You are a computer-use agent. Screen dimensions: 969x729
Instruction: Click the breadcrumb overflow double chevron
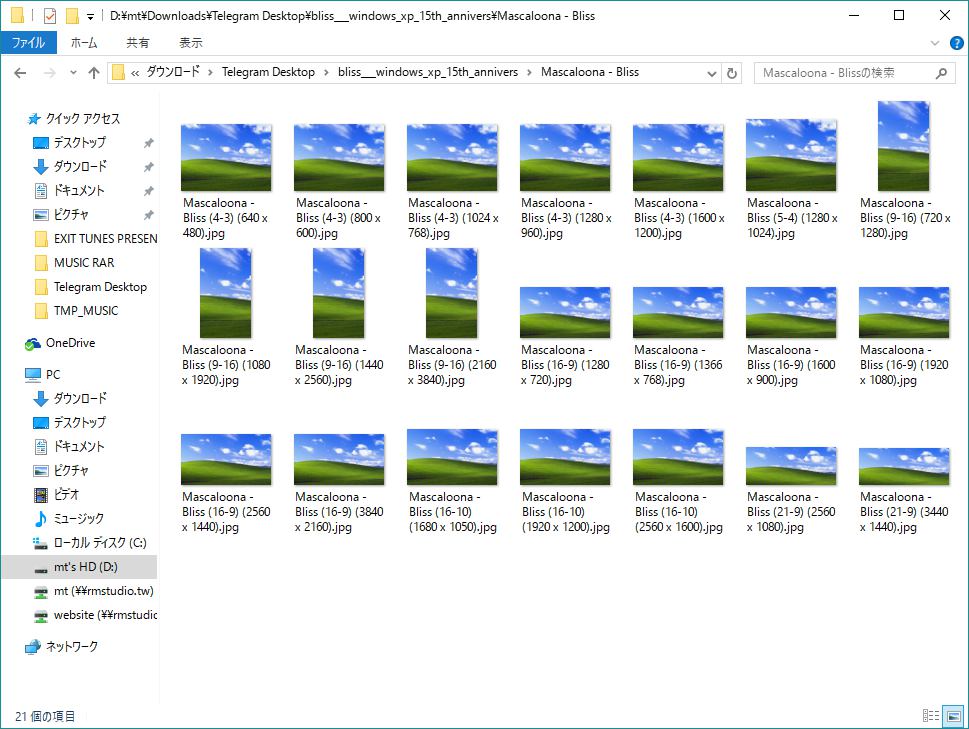(x=135, y=73)
